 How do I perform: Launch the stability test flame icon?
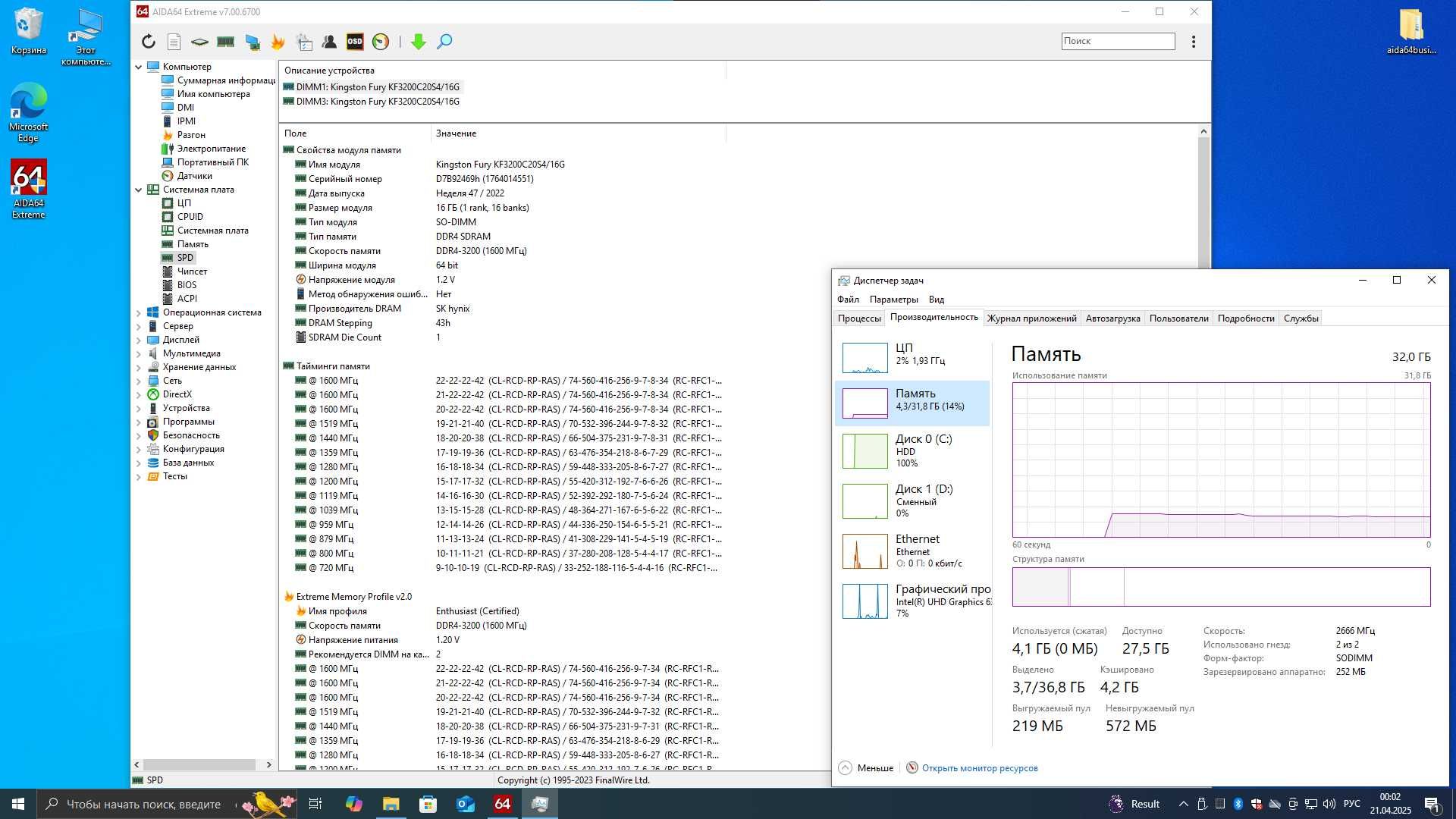(x=278, y=42)
